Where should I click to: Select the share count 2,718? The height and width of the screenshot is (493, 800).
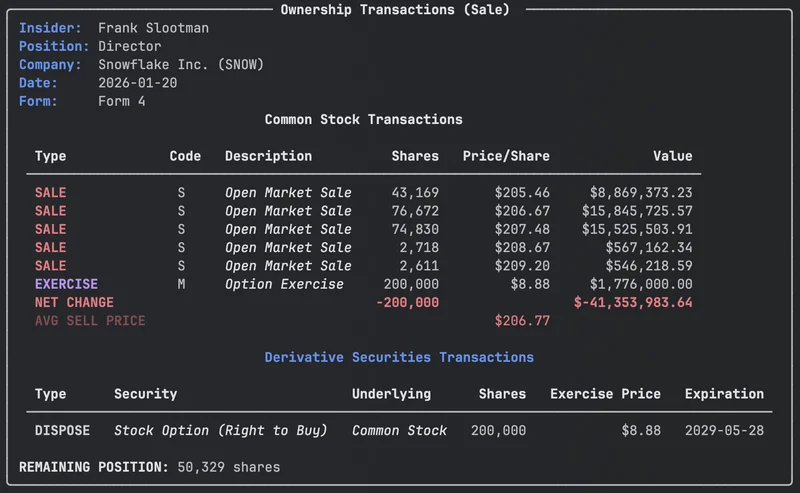(419, 248)
